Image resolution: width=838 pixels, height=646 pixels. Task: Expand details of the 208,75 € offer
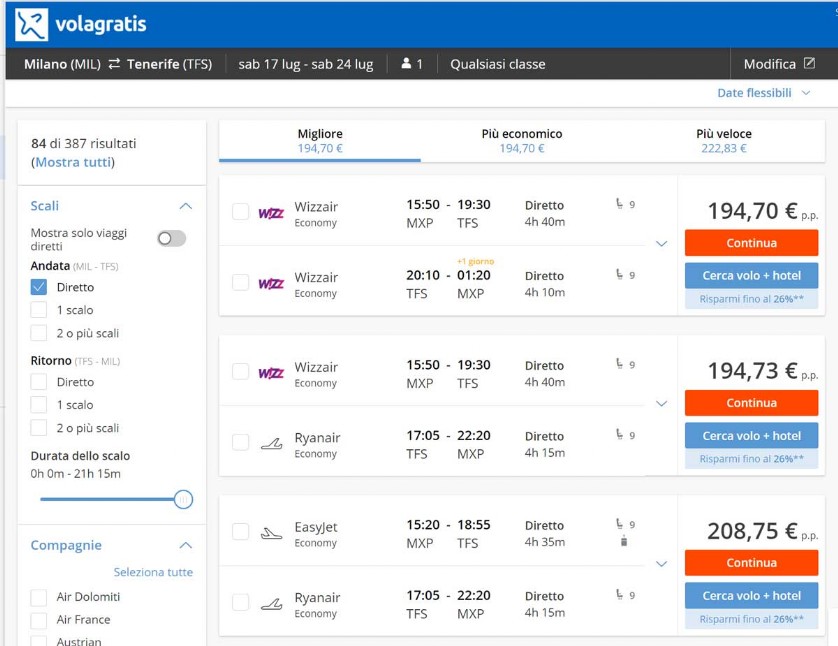(662, 564)
